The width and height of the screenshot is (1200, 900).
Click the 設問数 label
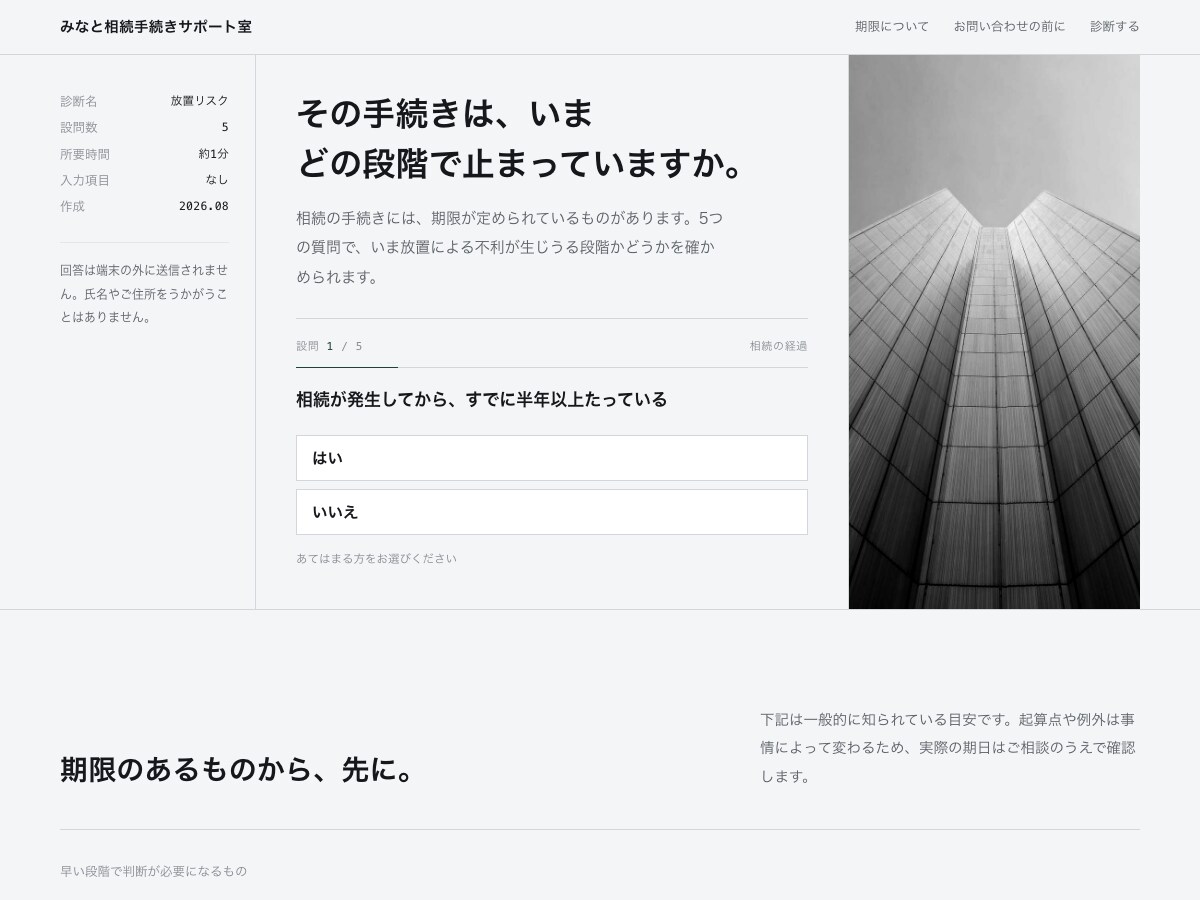point(79,127)
